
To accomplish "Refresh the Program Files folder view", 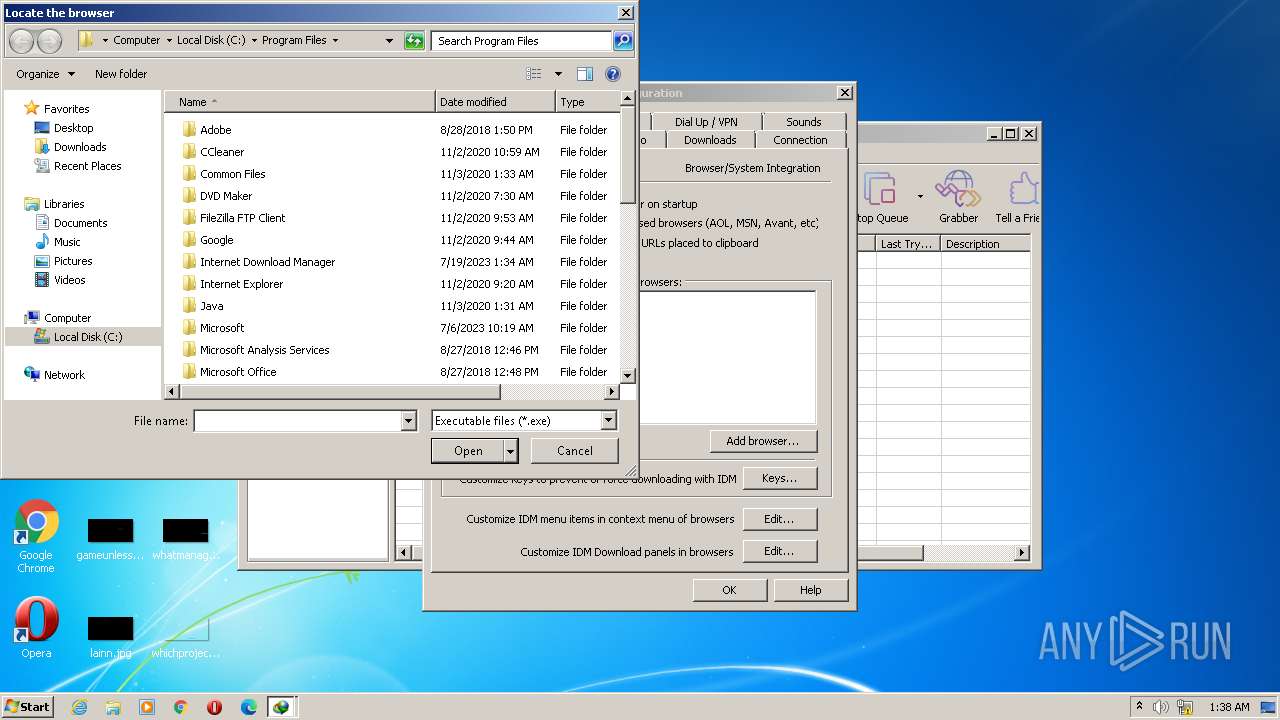I will coord(414,41).
